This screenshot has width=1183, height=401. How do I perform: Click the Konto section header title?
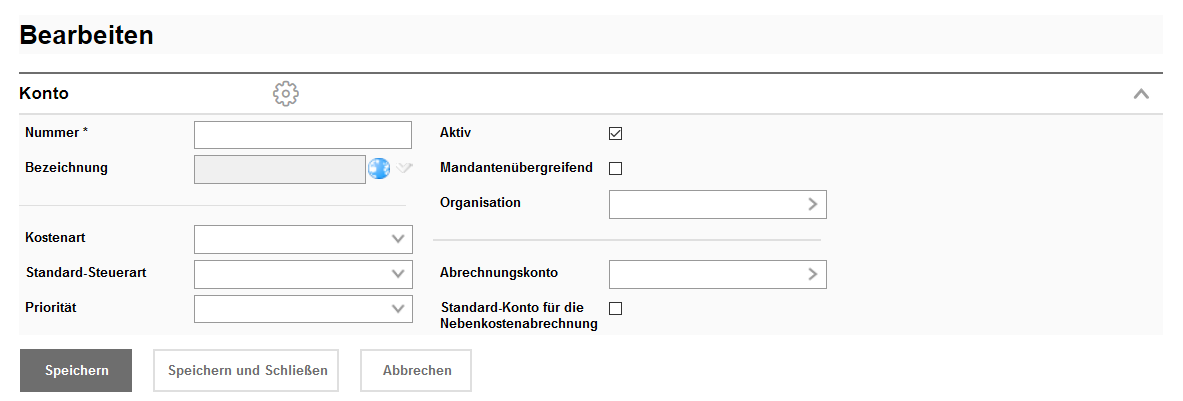44,94
